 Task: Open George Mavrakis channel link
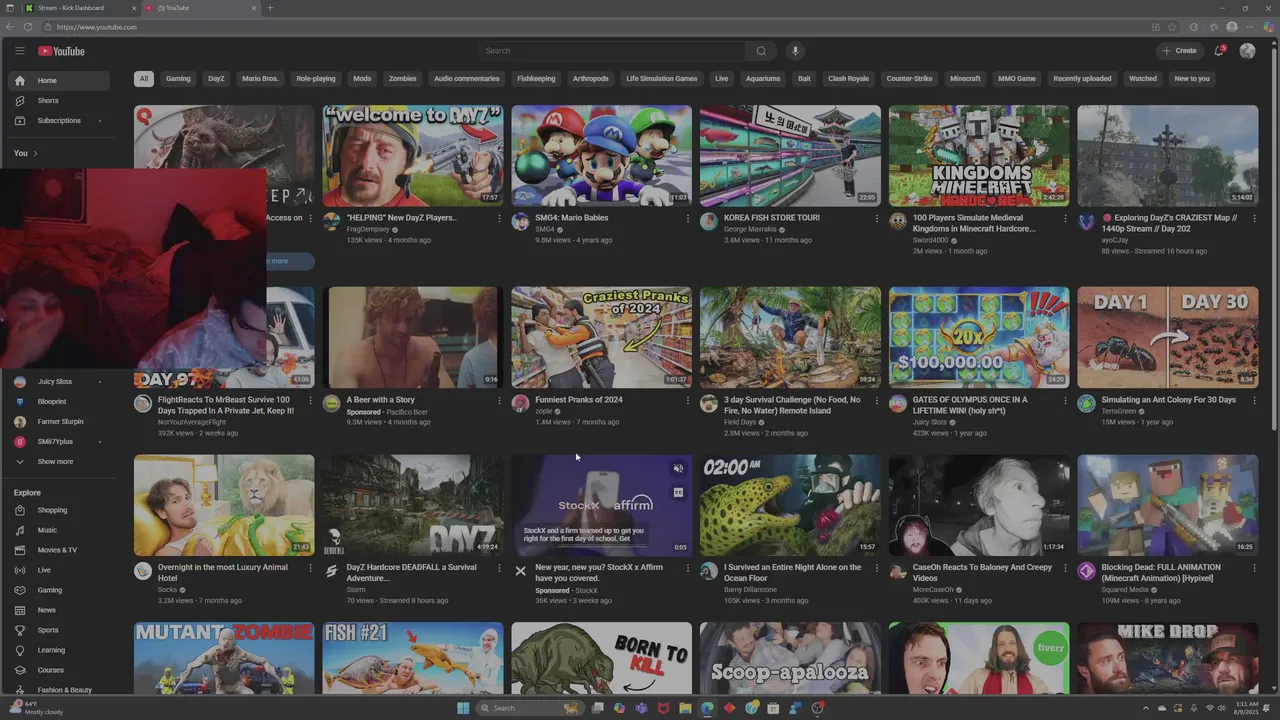pyautogui.click(x=750, y=229)
